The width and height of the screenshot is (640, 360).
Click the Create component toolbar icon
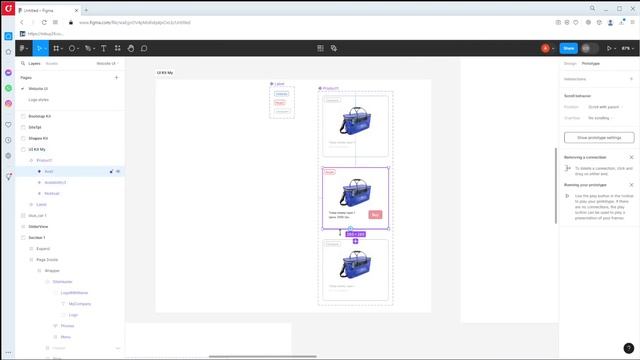(320, 48)
